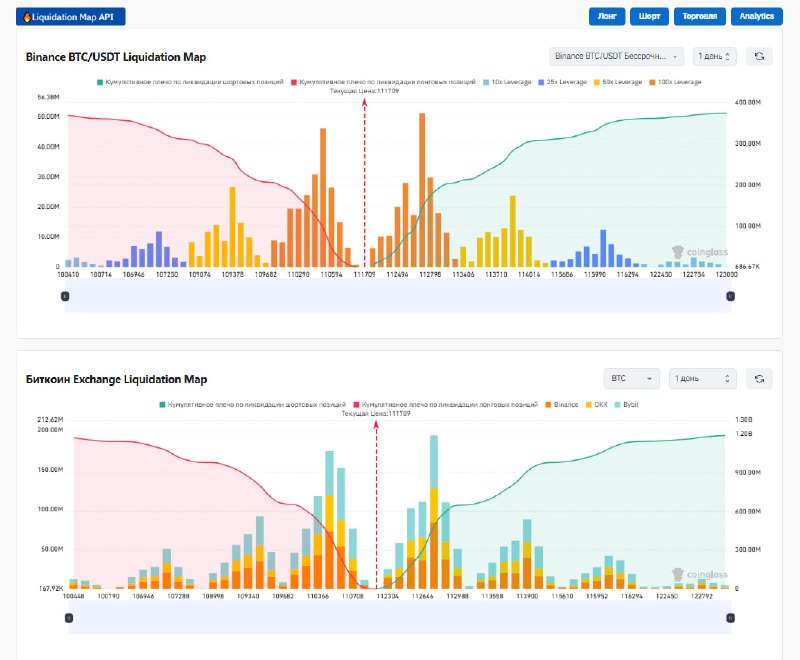Refresh the Биткоин Exchange liquidation map
This screenshot has width=800, height=660.
point(758,378)
